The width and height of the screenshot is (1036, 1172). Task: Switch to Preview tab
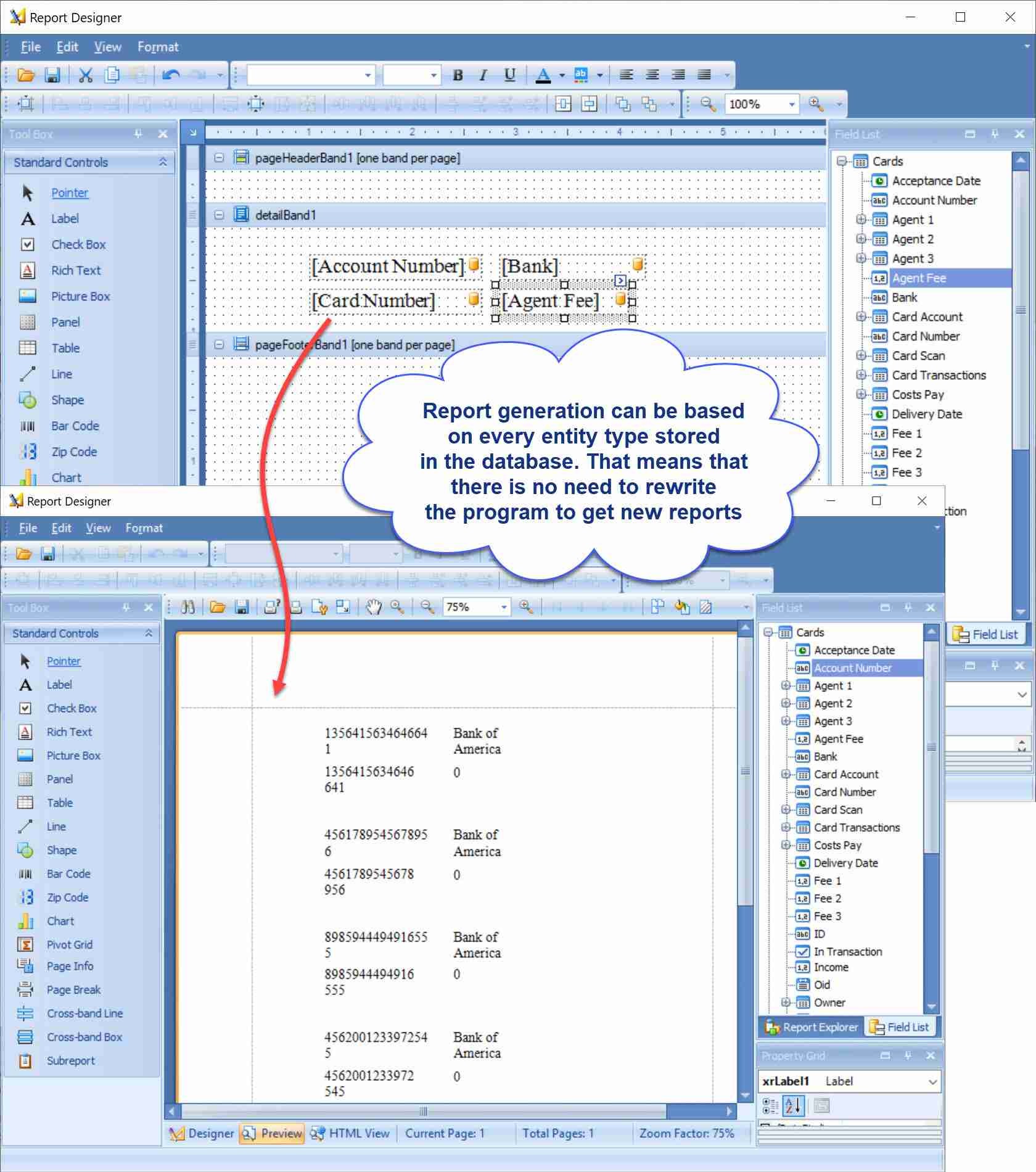pyautogui.click(x=273, y=1133)
